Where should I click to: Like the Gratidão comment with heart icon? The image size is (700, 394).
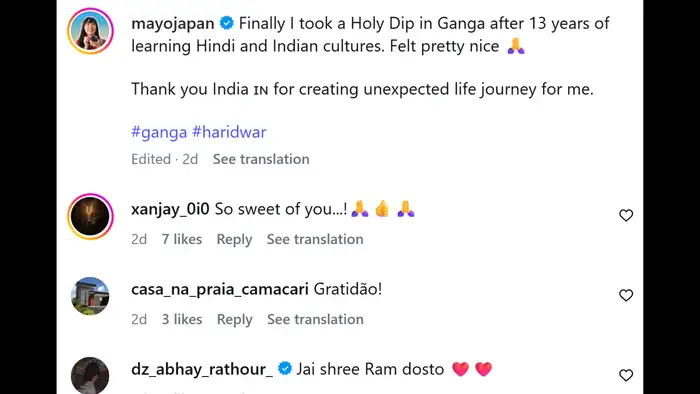click(x=626, y=295)
